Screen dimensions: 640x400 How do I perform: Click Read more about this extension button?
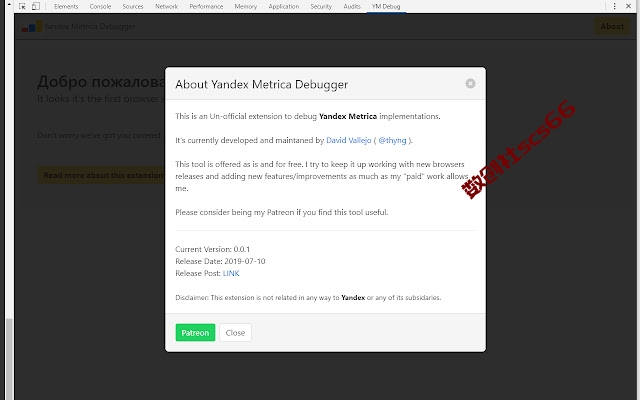pyautogui.click(x=102, y=175)
